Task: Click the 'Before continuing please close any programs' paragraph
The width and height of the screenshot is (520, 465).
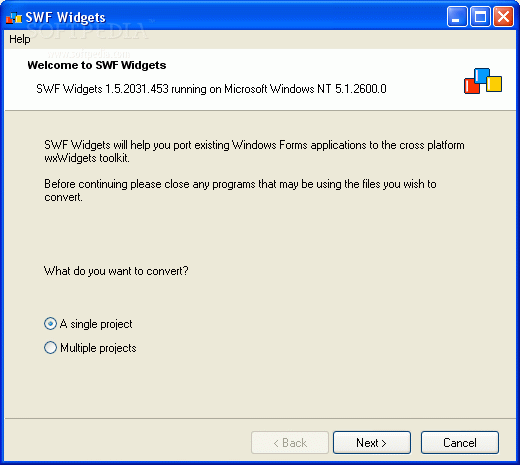Action: click(x=240, y=190)
